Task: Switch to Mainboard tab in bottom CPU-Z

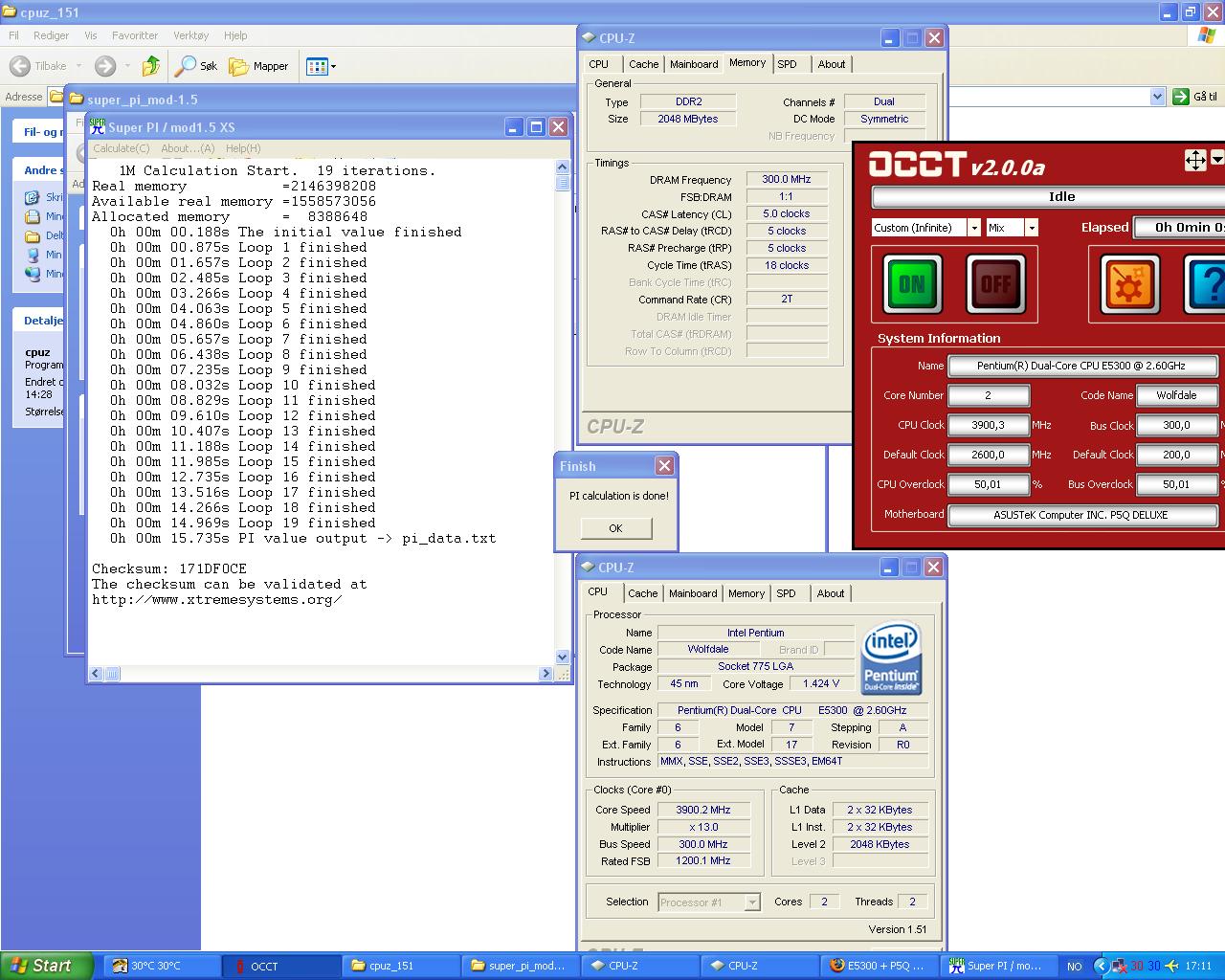Action: [693, 593]
